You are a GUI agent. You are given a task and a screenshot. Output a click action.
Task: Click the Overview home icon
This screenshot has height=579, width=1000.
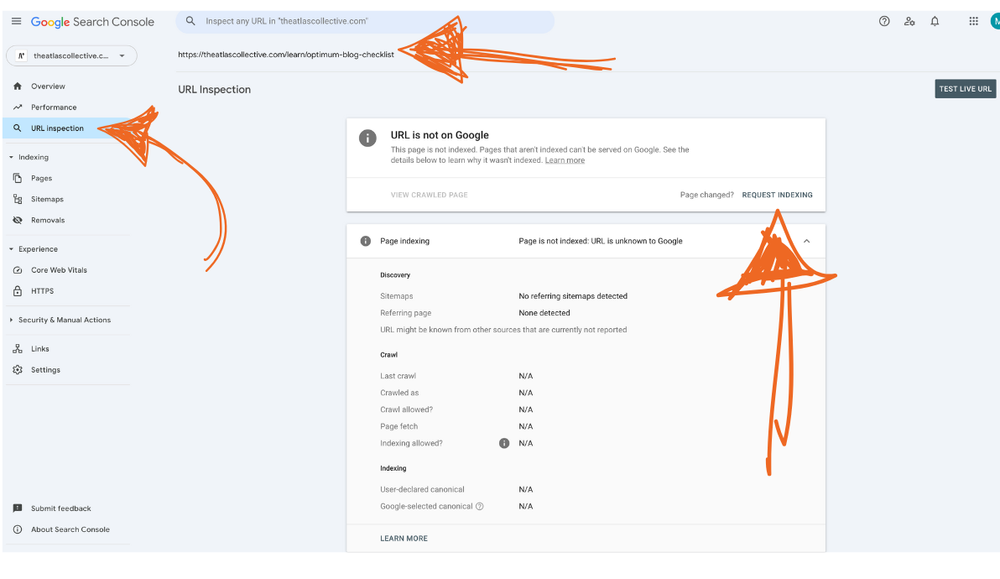point(17,86)
